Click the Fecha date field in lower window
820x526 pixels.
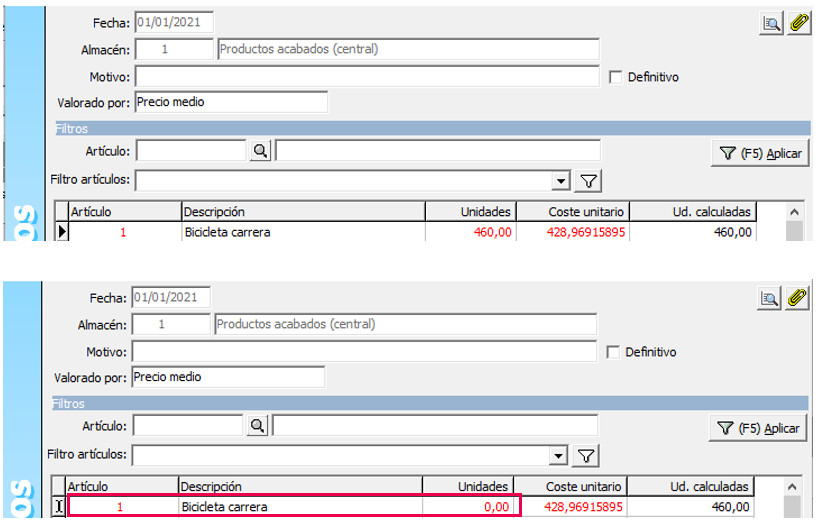(171, 298)
